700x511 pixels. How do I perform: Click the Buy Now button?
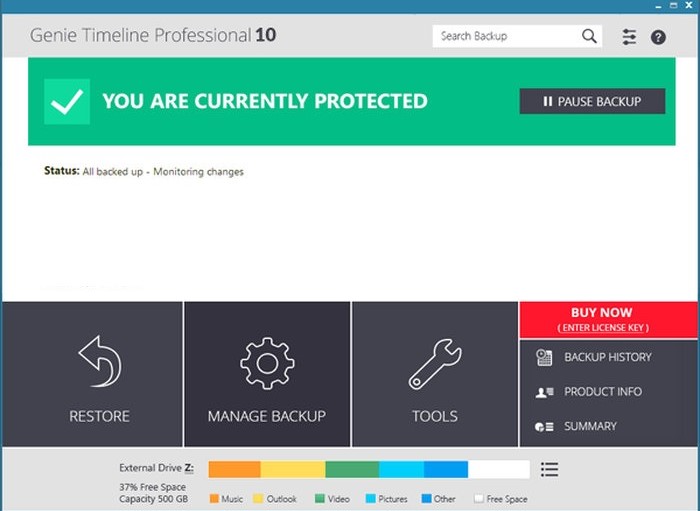pyautogui.click(x=608, y=320)
